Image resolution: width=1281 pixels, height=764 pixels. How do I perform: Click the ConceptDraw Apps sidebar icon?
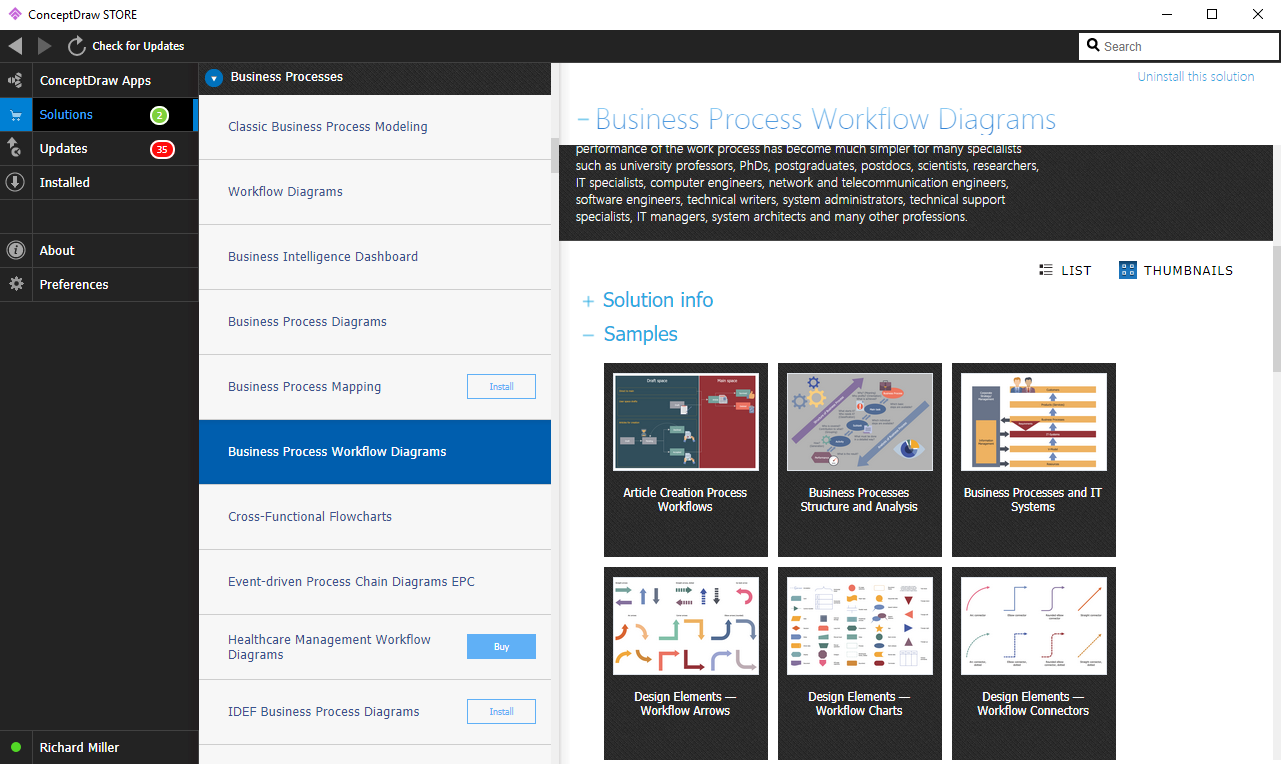pyautogui.click(x=15, y=80)
